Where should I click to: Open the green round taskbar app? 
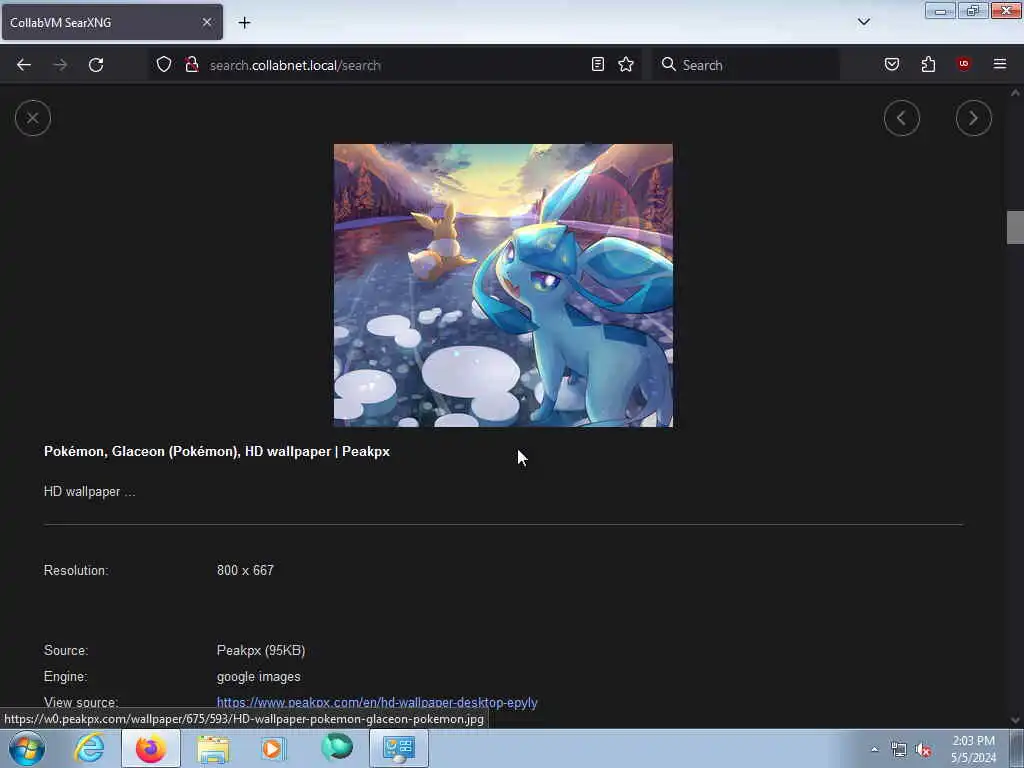[337, 748]
